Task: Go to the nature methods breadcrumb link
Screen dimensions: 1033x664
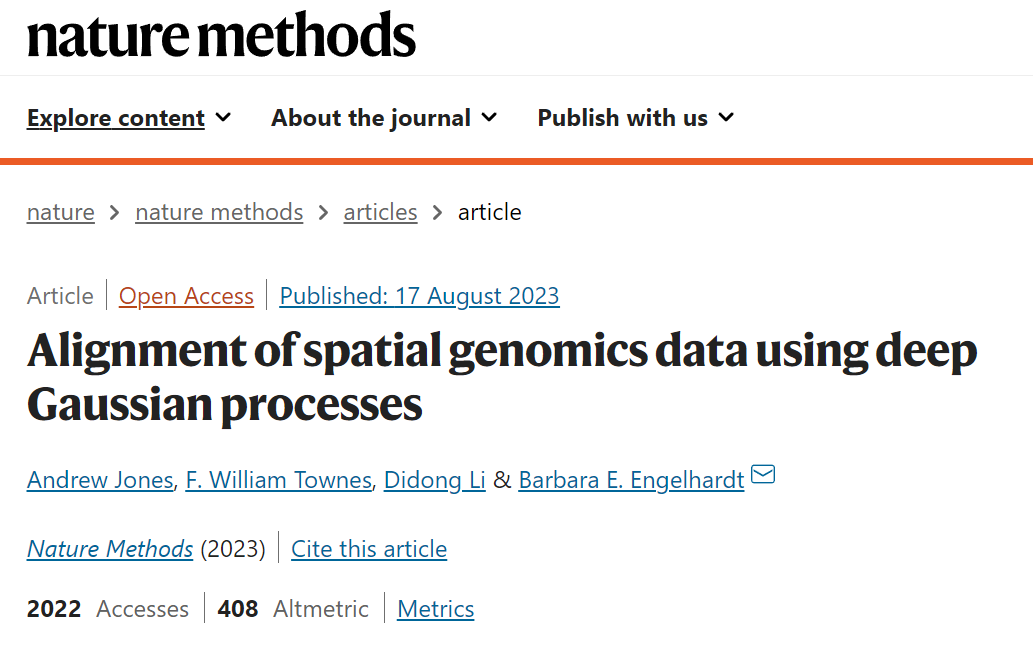Action: (x=219, y=212)
